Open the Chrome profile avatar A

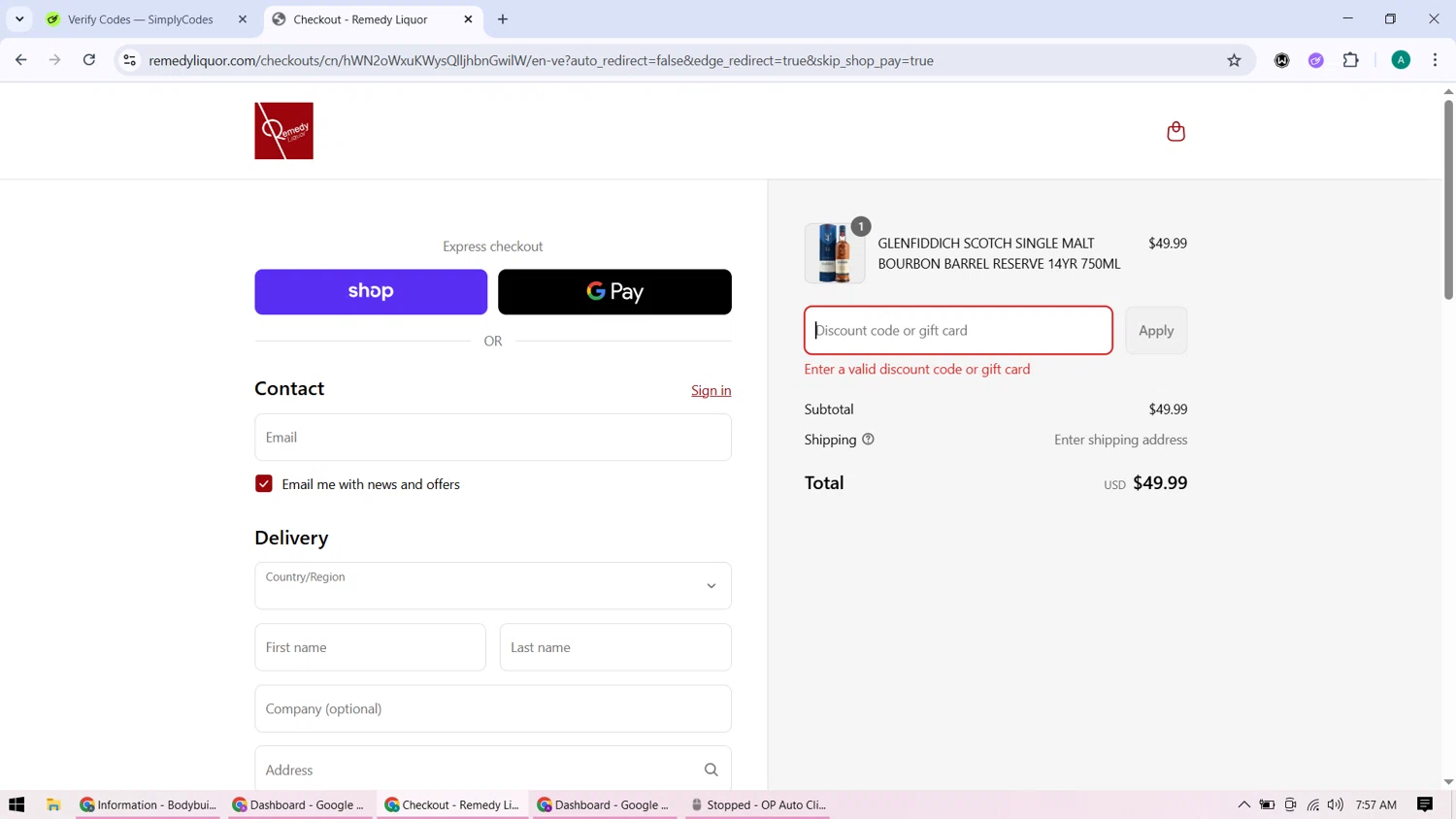pyautogui.click(x=1401, y=60)
